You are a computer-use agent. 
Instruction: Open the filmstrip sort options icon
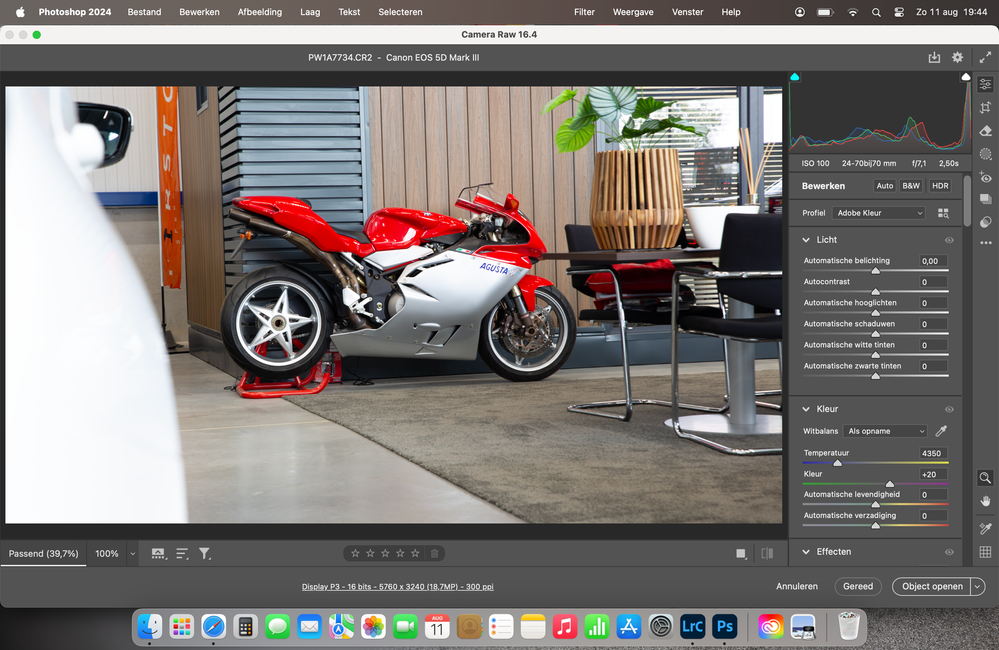182,554
